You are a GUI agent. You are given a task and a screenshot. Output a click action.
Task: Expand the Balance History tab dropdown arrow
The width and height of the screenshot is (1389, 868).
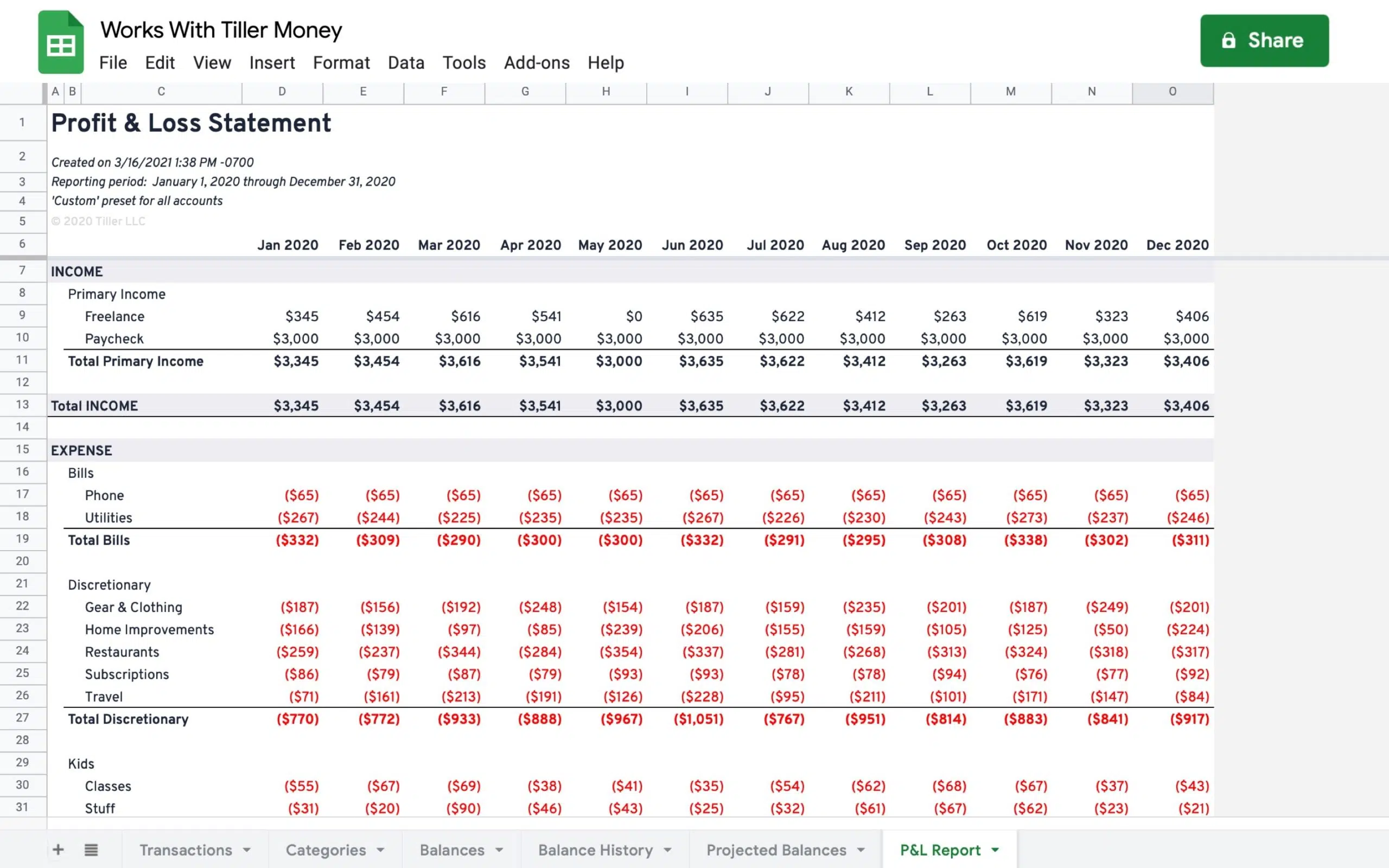click(x=667, y=850)
